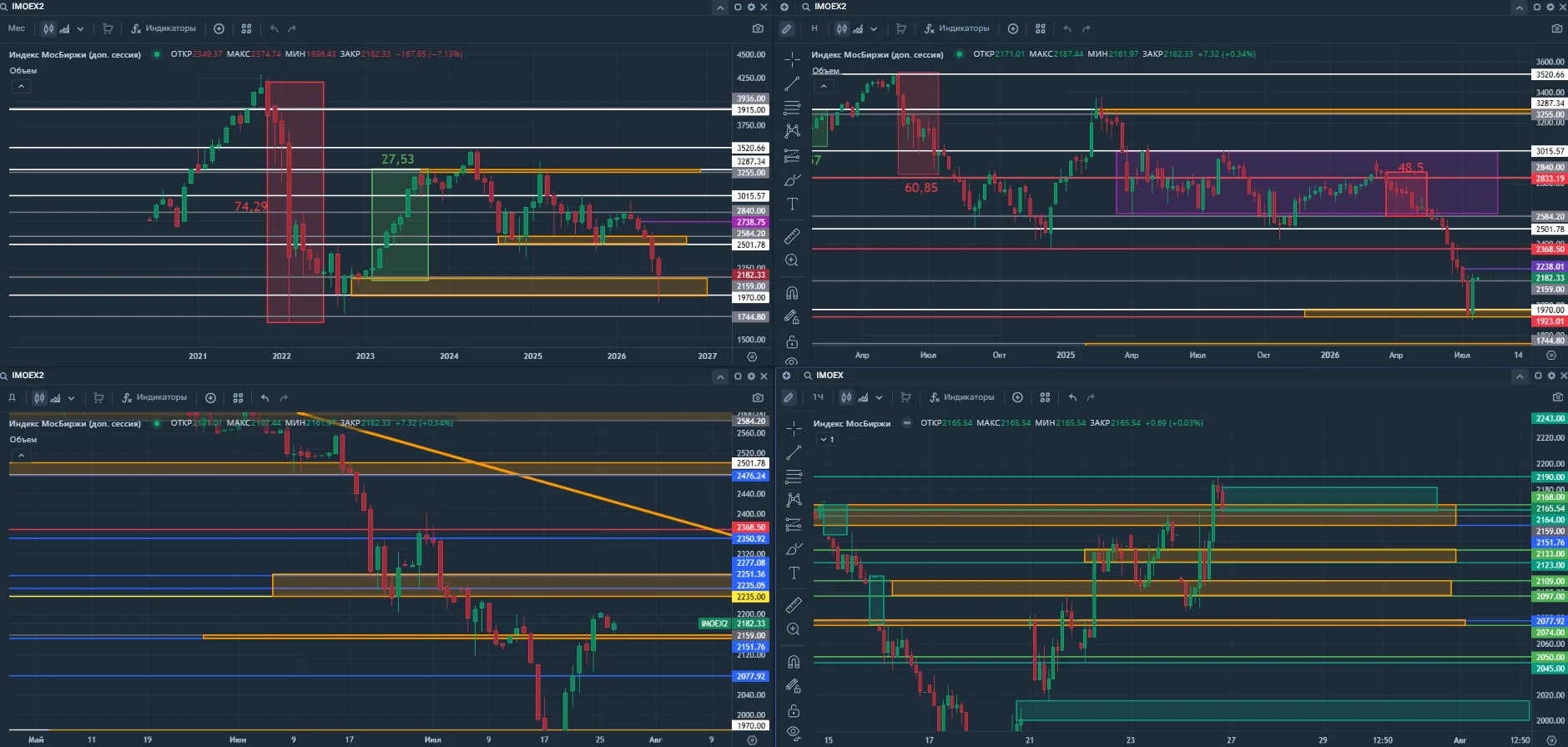Open Д timeframe selector in bottom-left chart
This screenshot has width=1568, height=747.
[x=12, y=398]
